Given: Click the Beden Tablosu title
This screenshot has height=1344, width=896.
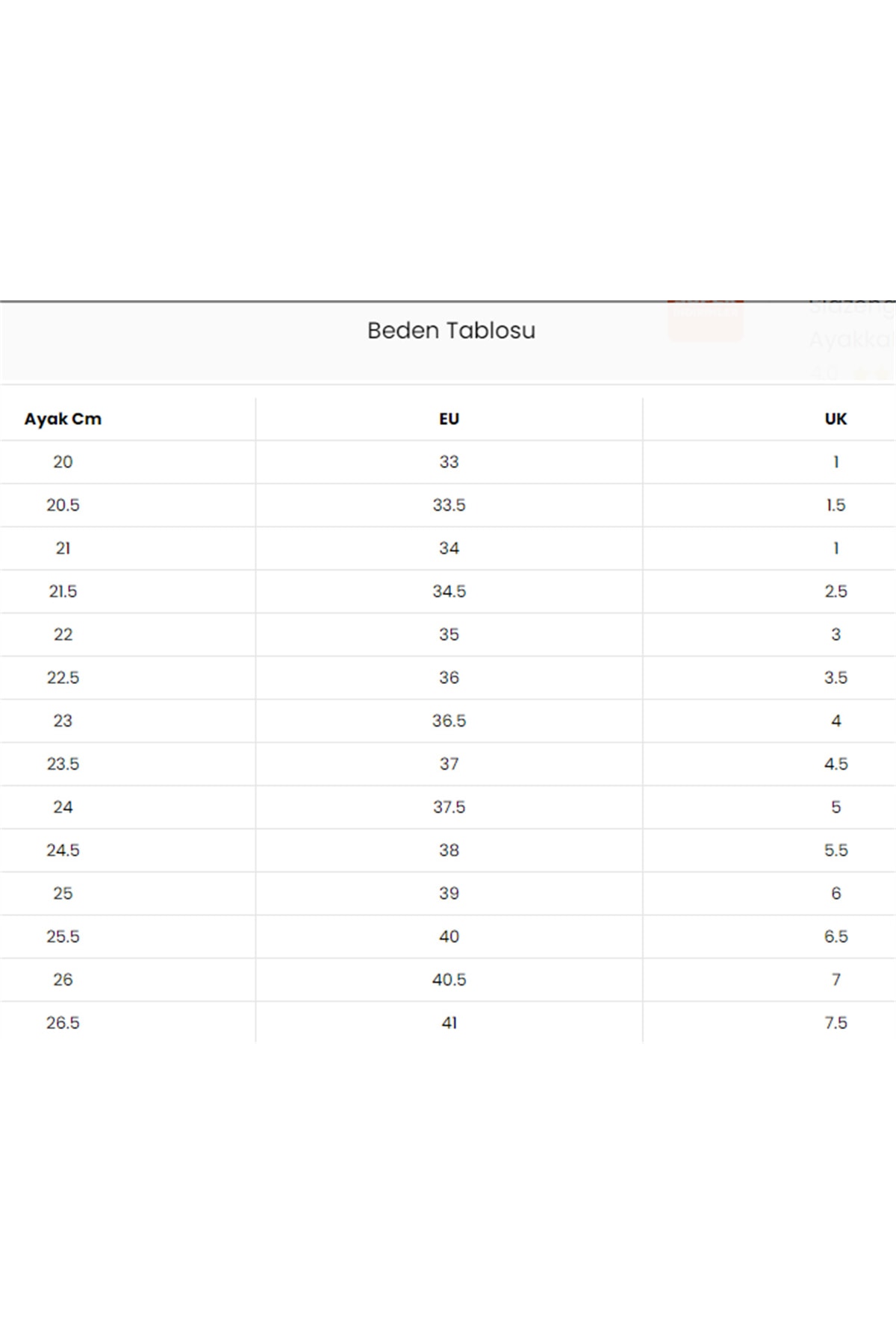Looking at the screenshot, I should tap(451, 331).
